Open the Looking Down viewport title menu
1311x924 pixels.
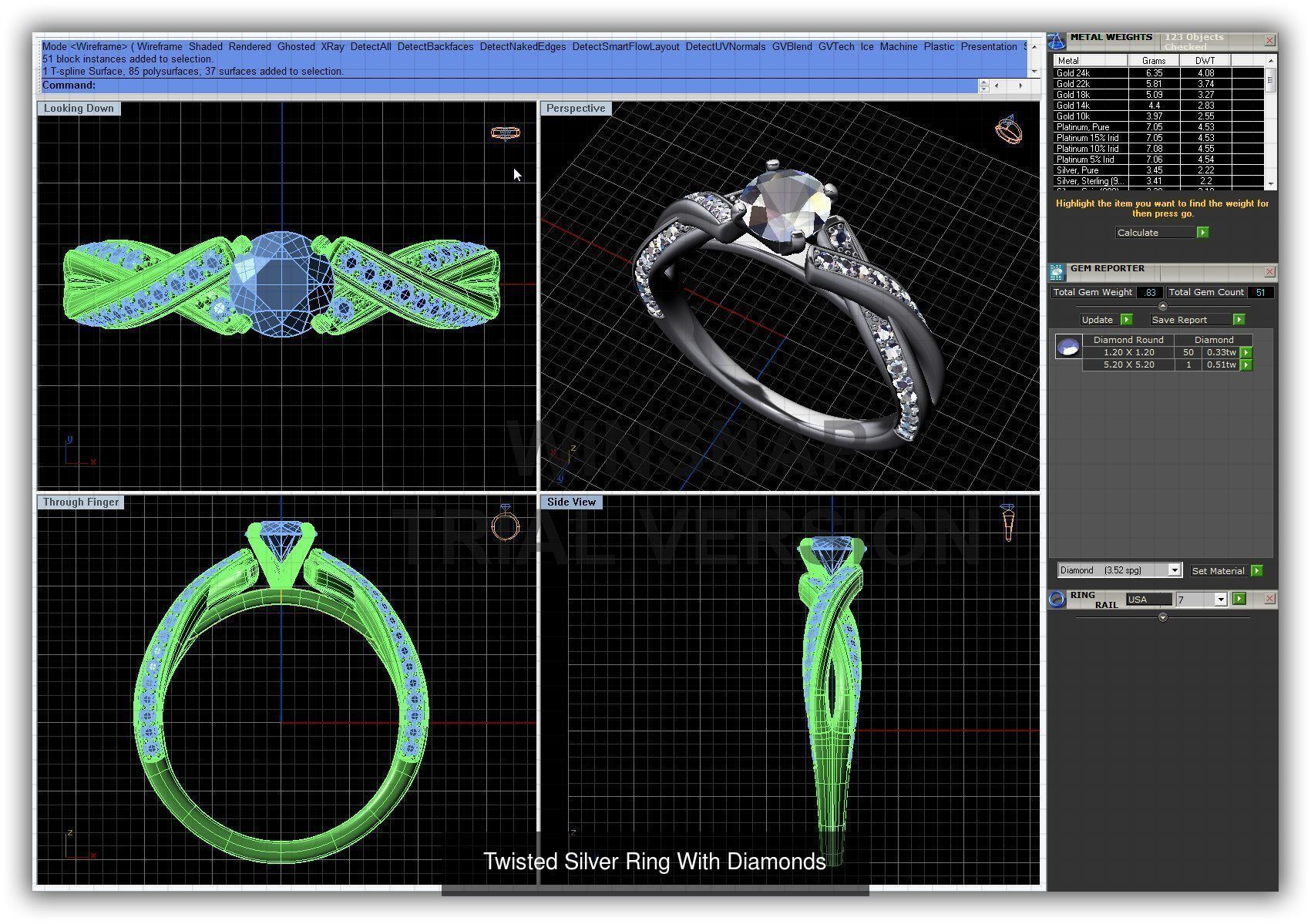click(79, 109)
